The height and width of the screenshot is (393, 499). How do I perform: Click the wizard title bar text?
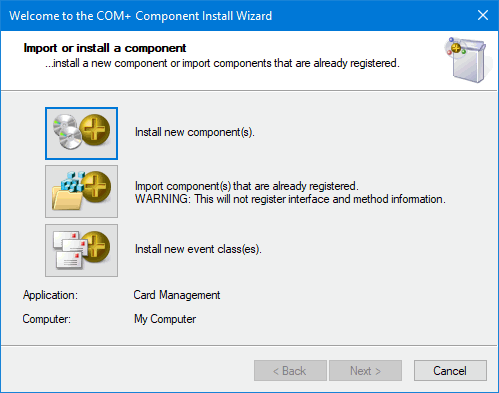(x=140, y=16)
